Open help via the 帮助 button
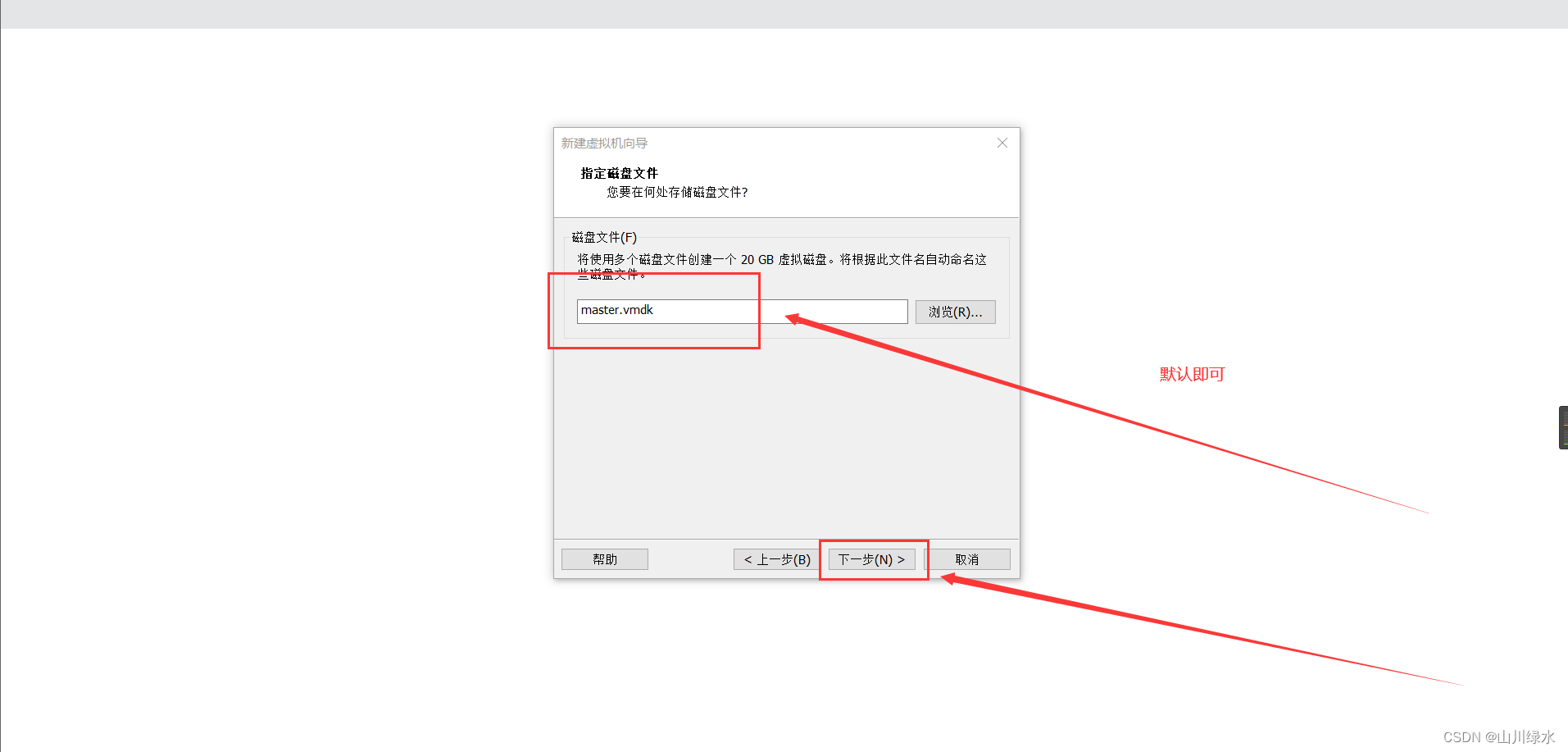 click(604, 558)
